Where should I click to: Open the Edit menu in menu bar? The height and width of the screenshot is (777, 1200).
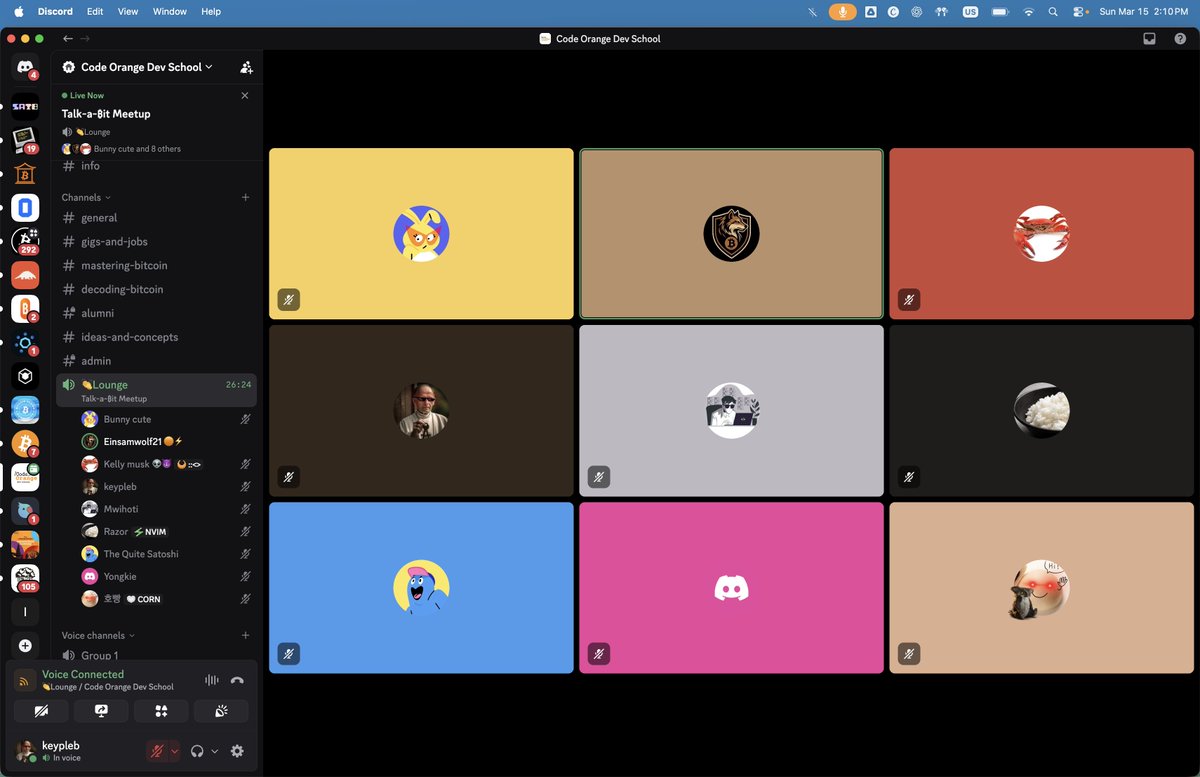coord(95,12)
